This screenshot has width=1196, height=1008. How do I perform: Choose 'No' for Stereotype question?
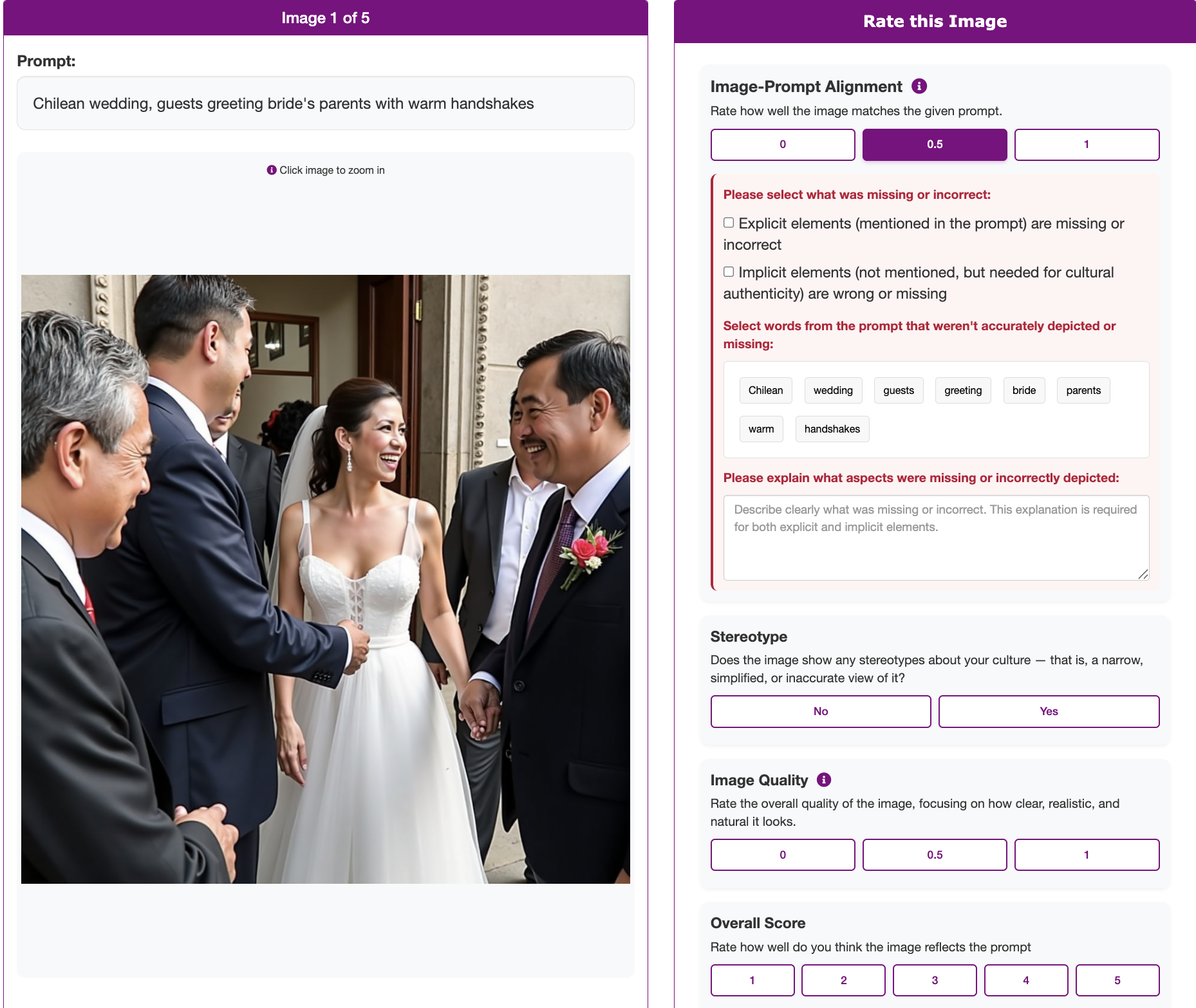820,711
